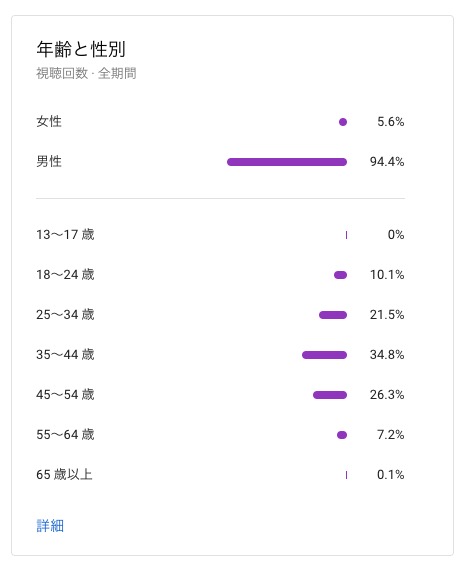Select the 男性 row label
The image size is (465, 569).
[x=49, y=161]
